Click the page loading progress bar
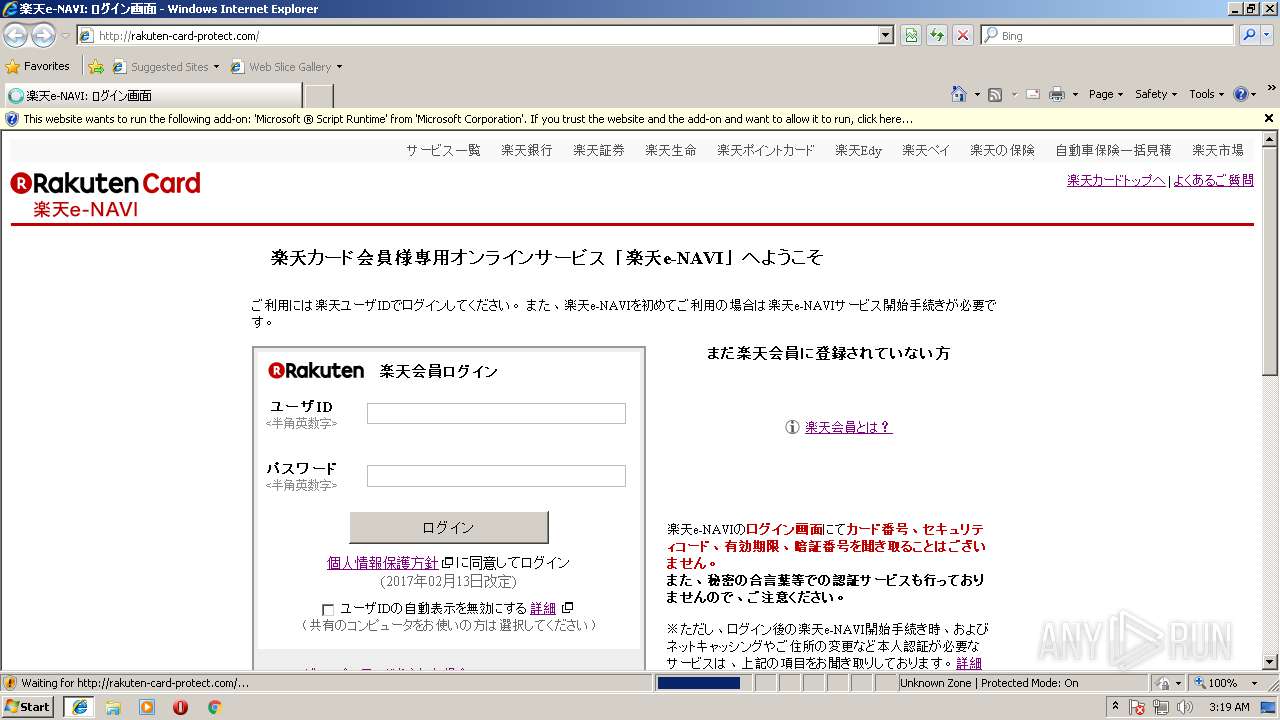Image resolution: width=1280 pixels, height=720 pixels. click(704, 683)
